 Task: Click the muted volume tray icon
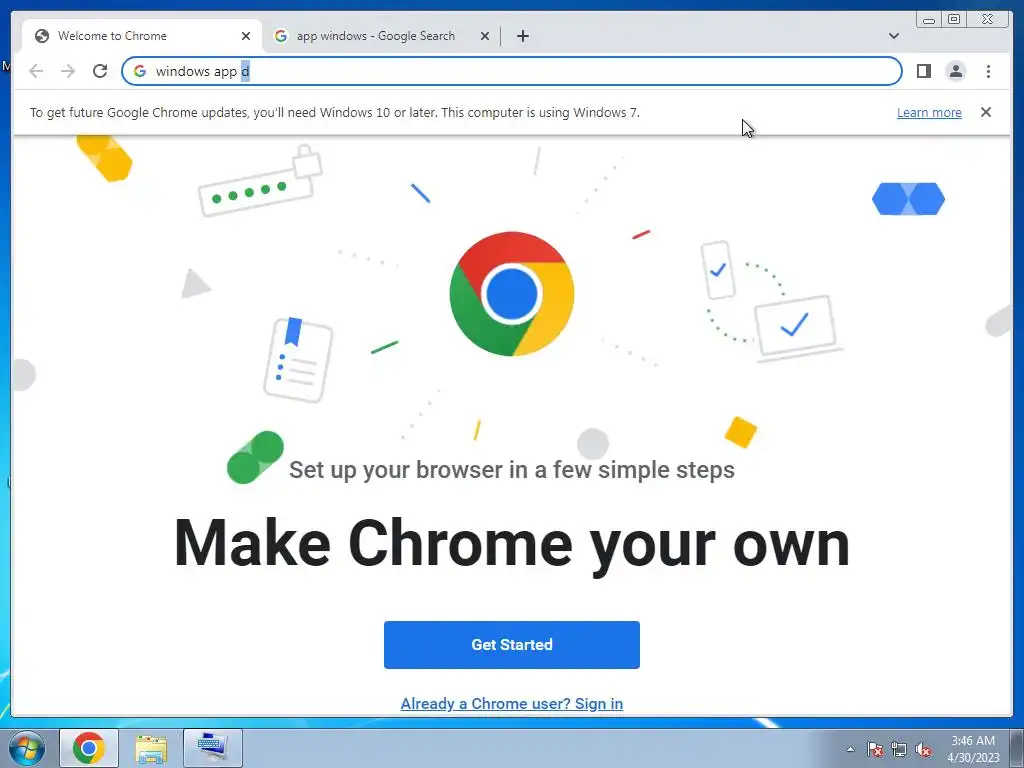923,749
